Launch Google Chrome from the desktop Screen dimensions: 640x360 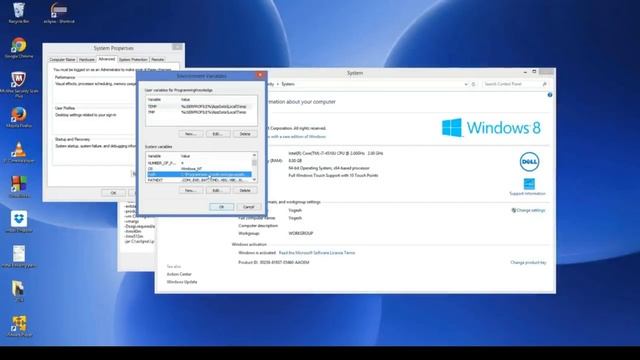click(19, 47)
